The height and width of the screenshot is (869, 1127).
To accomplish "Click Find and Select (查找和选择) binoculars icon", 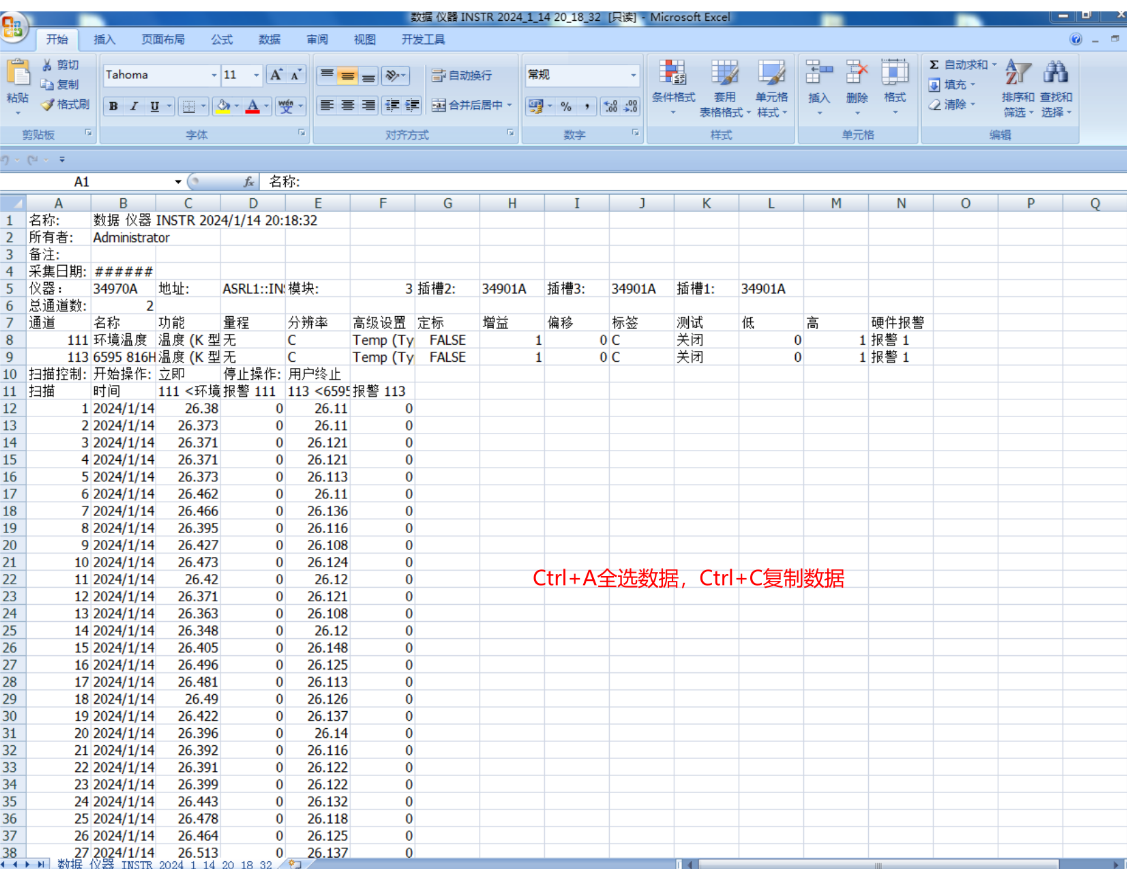I will [1055, 74].
